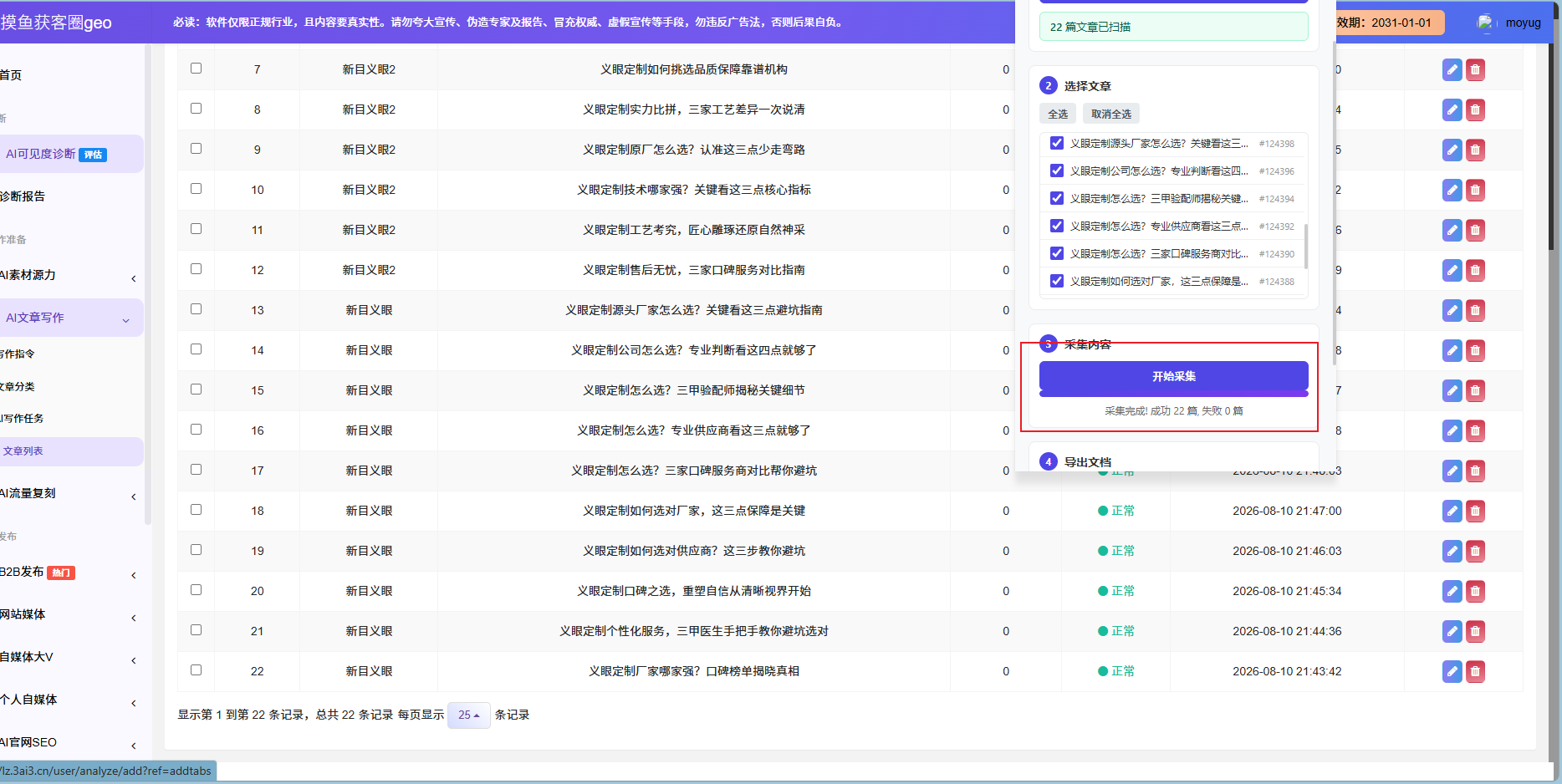Click the delete trash icon for row 8
The image size is (1562, 784).
pos(1475,109)
